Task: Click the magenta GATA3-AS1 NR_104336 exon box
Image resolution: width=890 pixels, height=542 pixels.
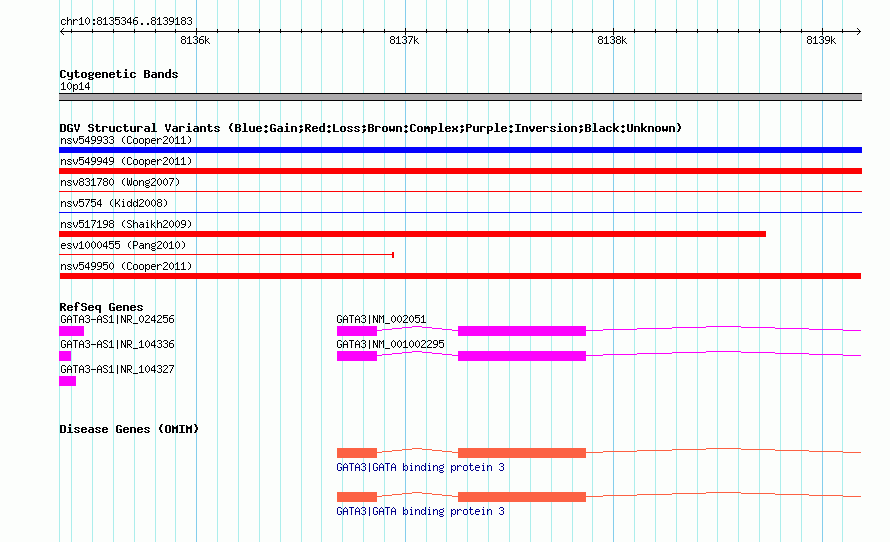Action: pyautogui.click(x=65, y=356)
